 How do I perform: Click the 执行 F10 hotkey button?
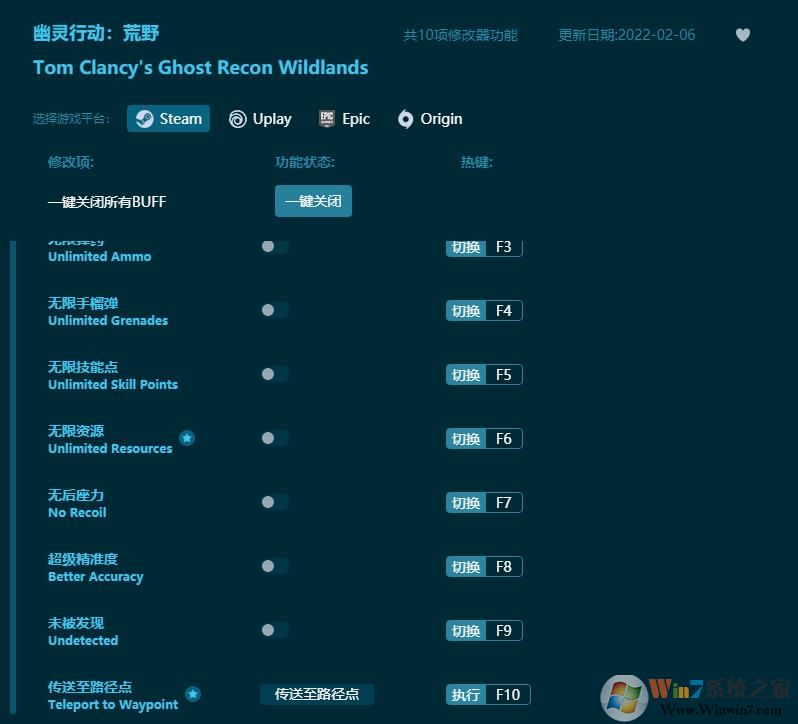(x=489, y=694)
